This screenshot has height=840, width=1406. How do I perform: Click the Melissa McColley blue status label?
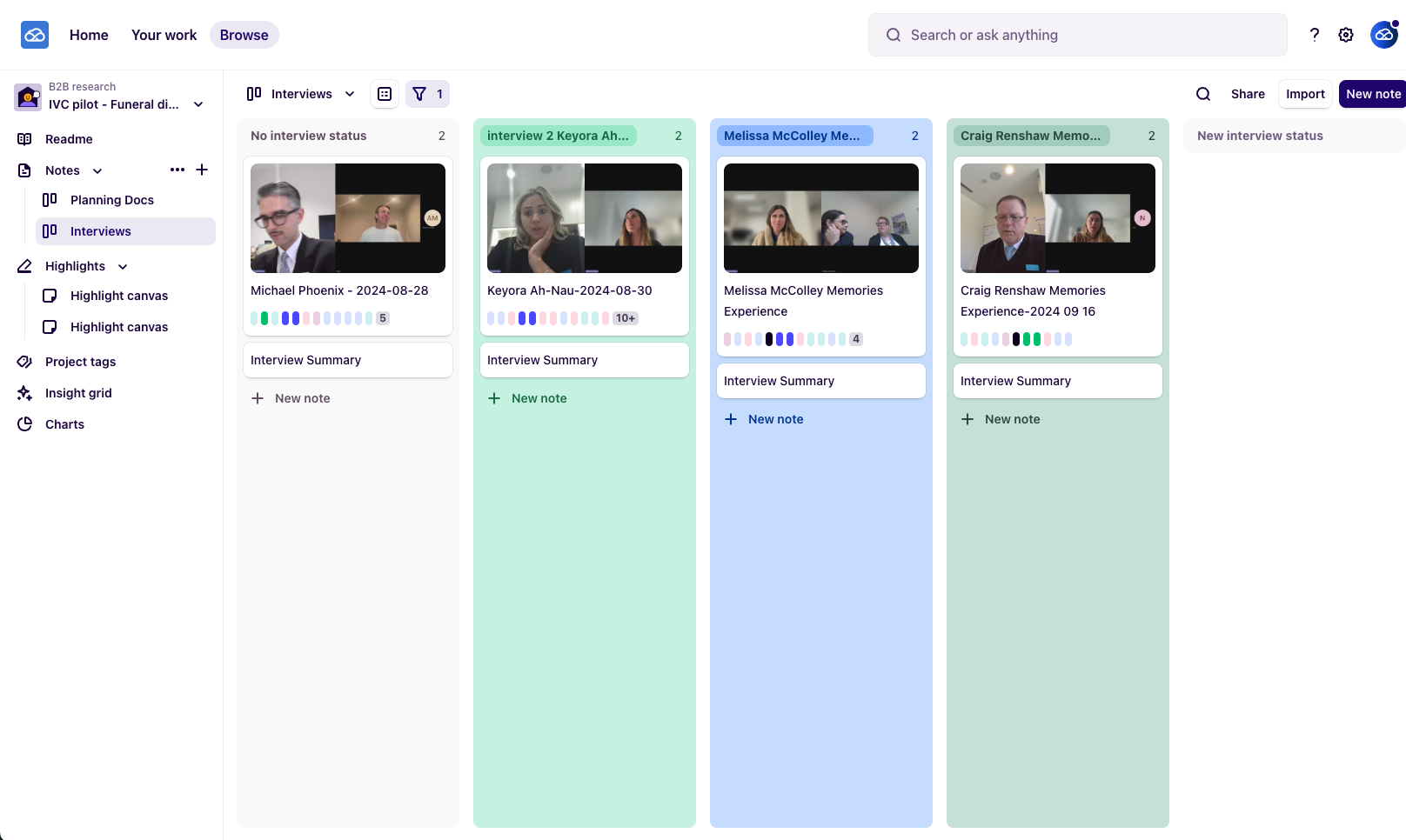794,136
